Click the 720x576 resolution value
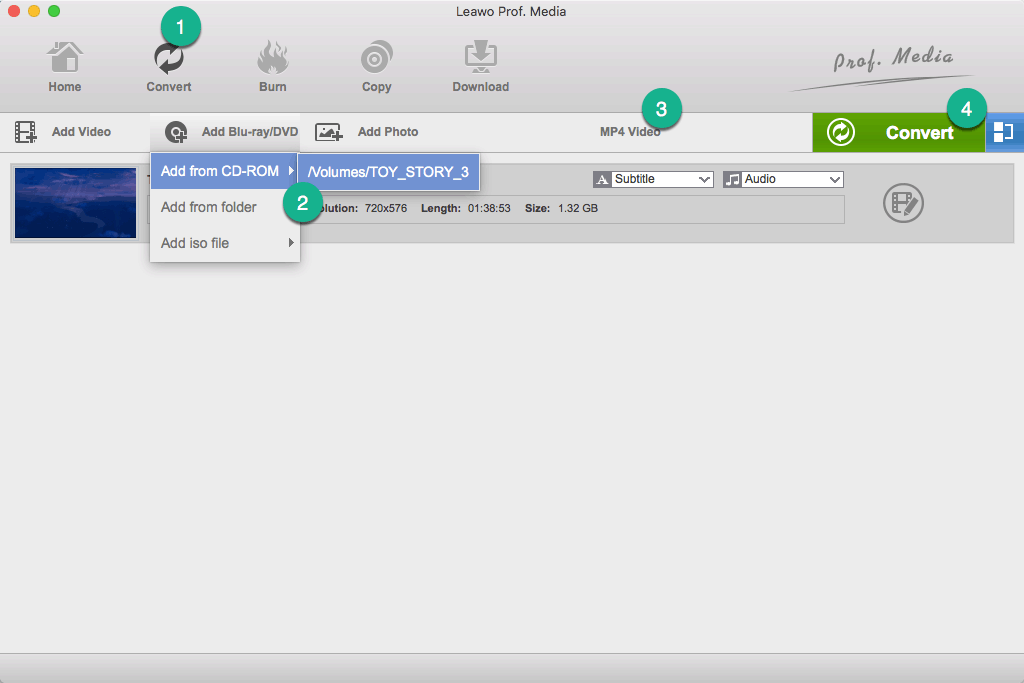This screenshot has width=1024, height=683. coord(386,208)
